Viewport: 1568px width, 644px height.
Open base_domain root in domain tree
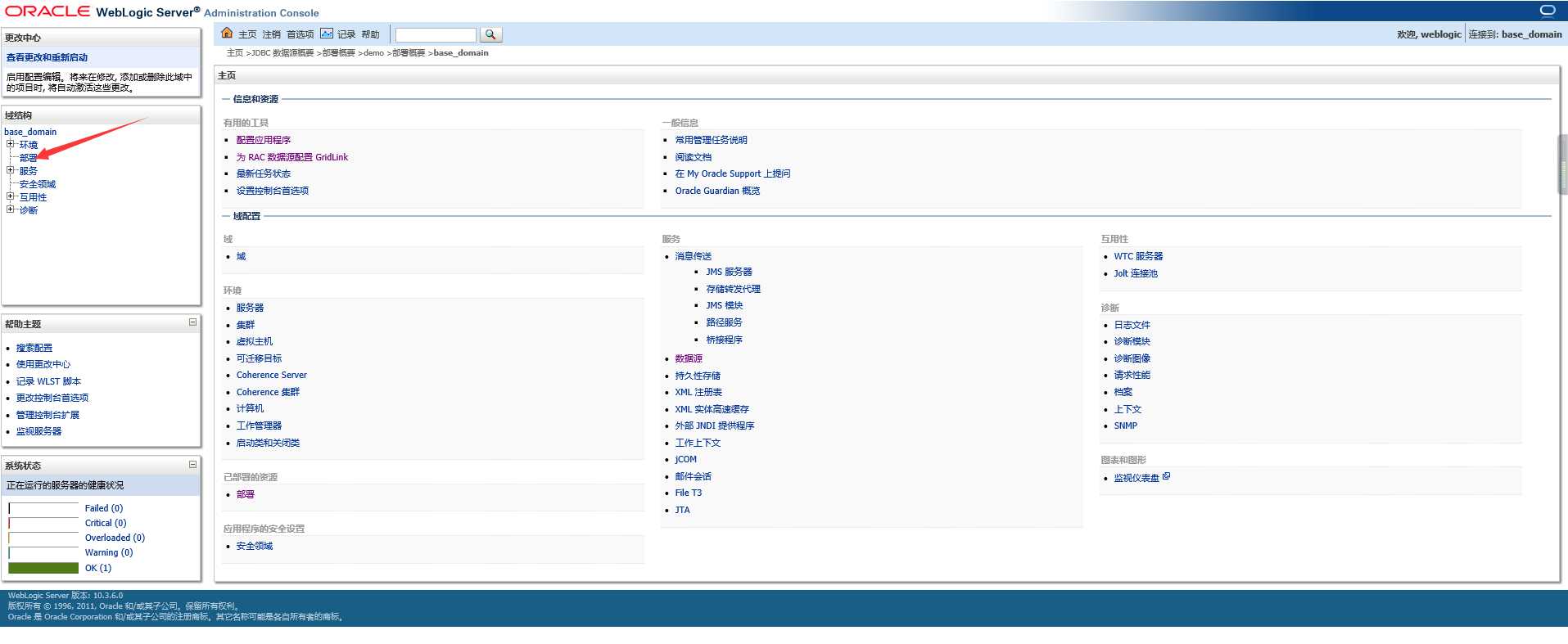(30, 132)
